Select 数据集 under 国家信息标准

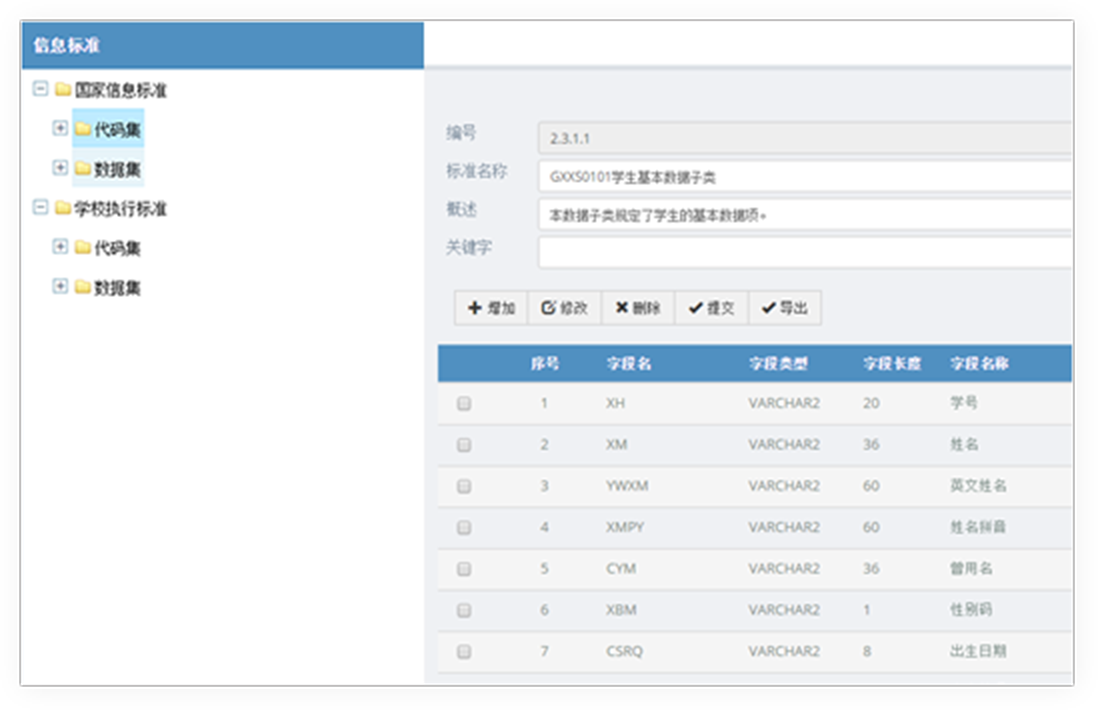pyautogui.click(x=117, y=169)
